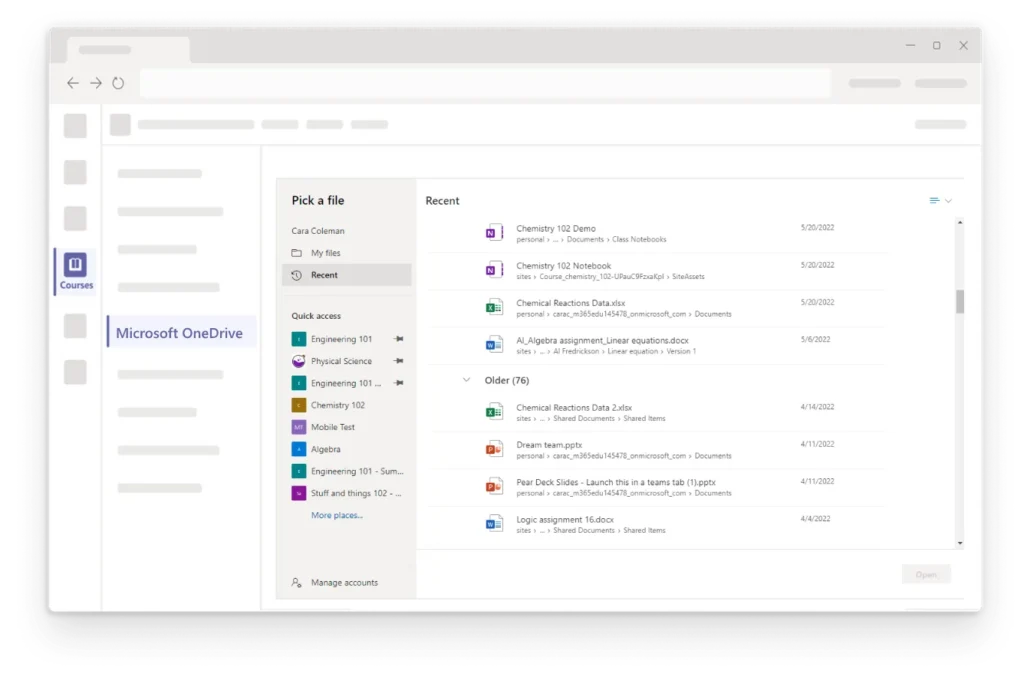This screenshot has height=683, width=1024.
Task: Open the view options chevron next to sort icon
Action: tap(949, 200)
